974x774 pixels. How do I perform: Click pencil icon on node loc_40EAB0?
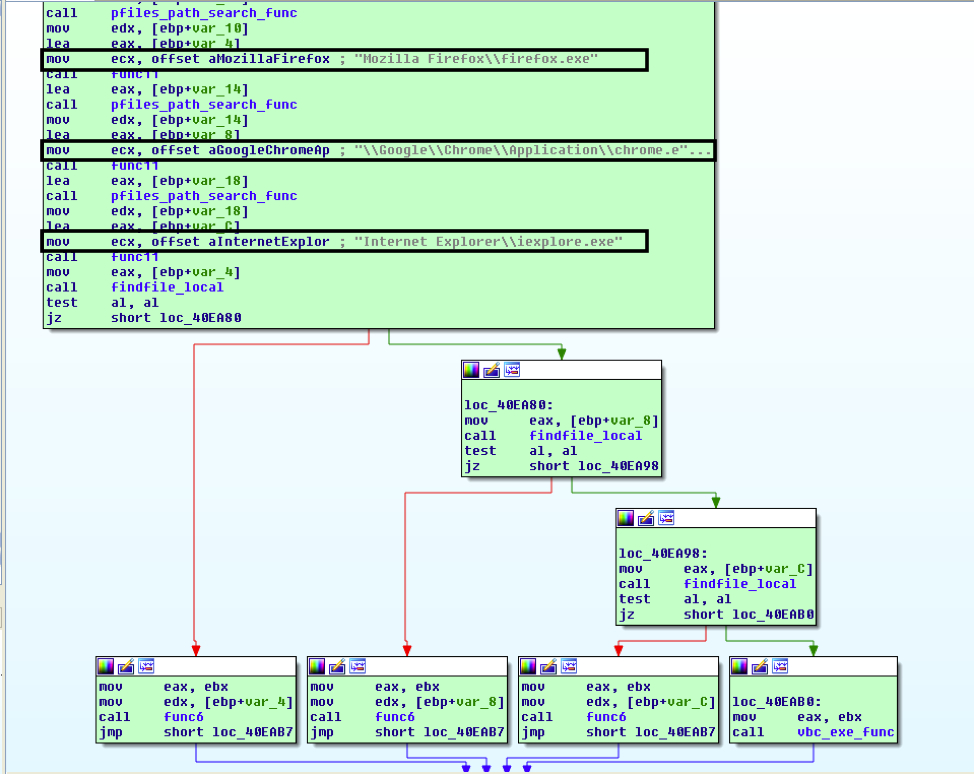760,667
